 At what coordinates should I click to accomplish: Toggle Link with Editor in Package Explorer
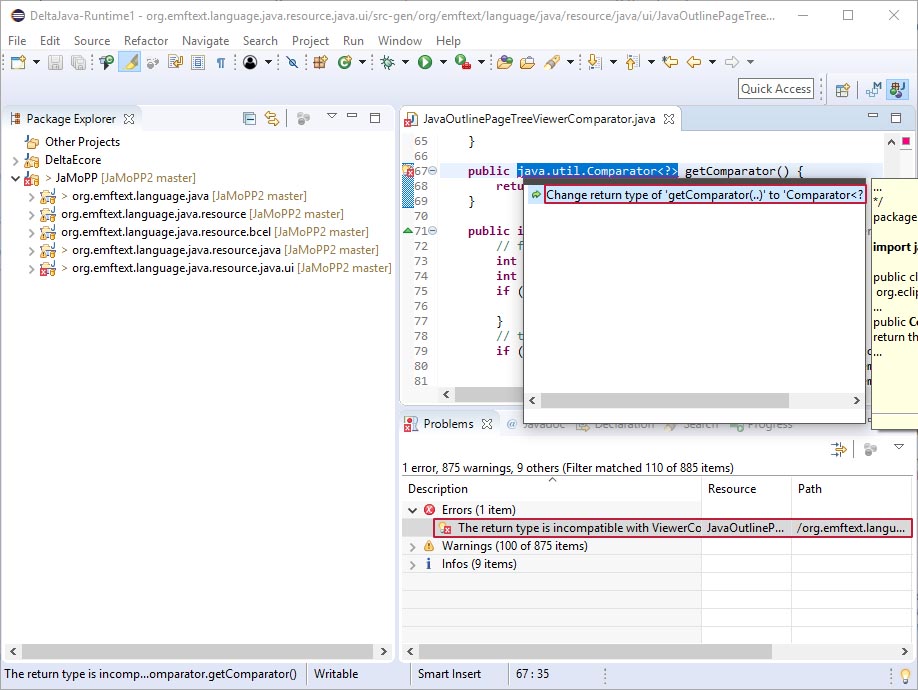click(271, 118)
